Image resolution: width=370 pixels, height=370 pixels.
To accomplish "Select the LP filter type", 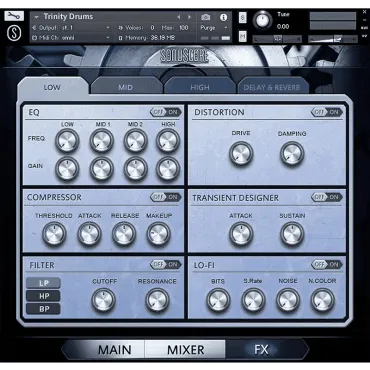I will point(44,283).
